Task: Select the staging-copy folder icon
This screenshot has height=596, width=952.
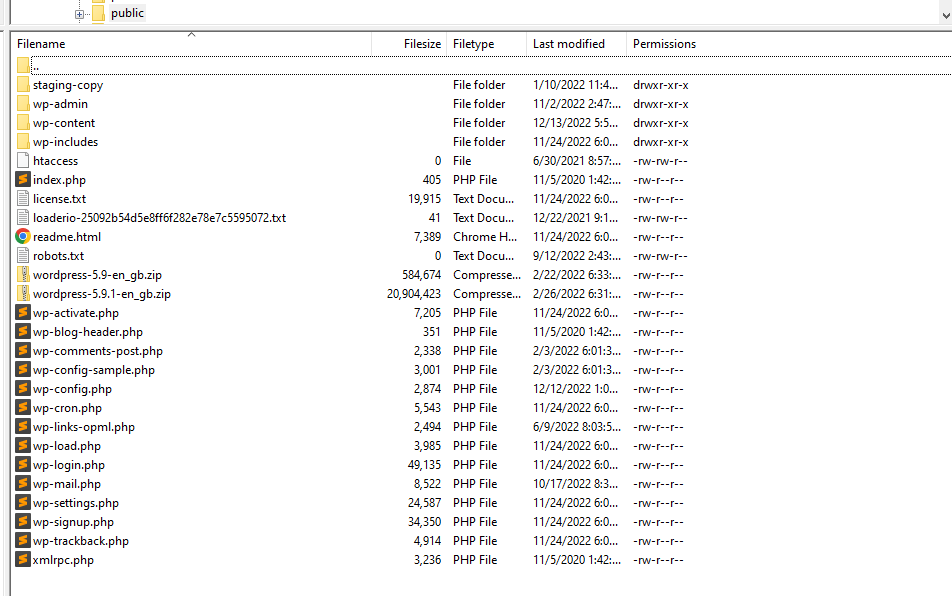Action: (x=23, y=84)
